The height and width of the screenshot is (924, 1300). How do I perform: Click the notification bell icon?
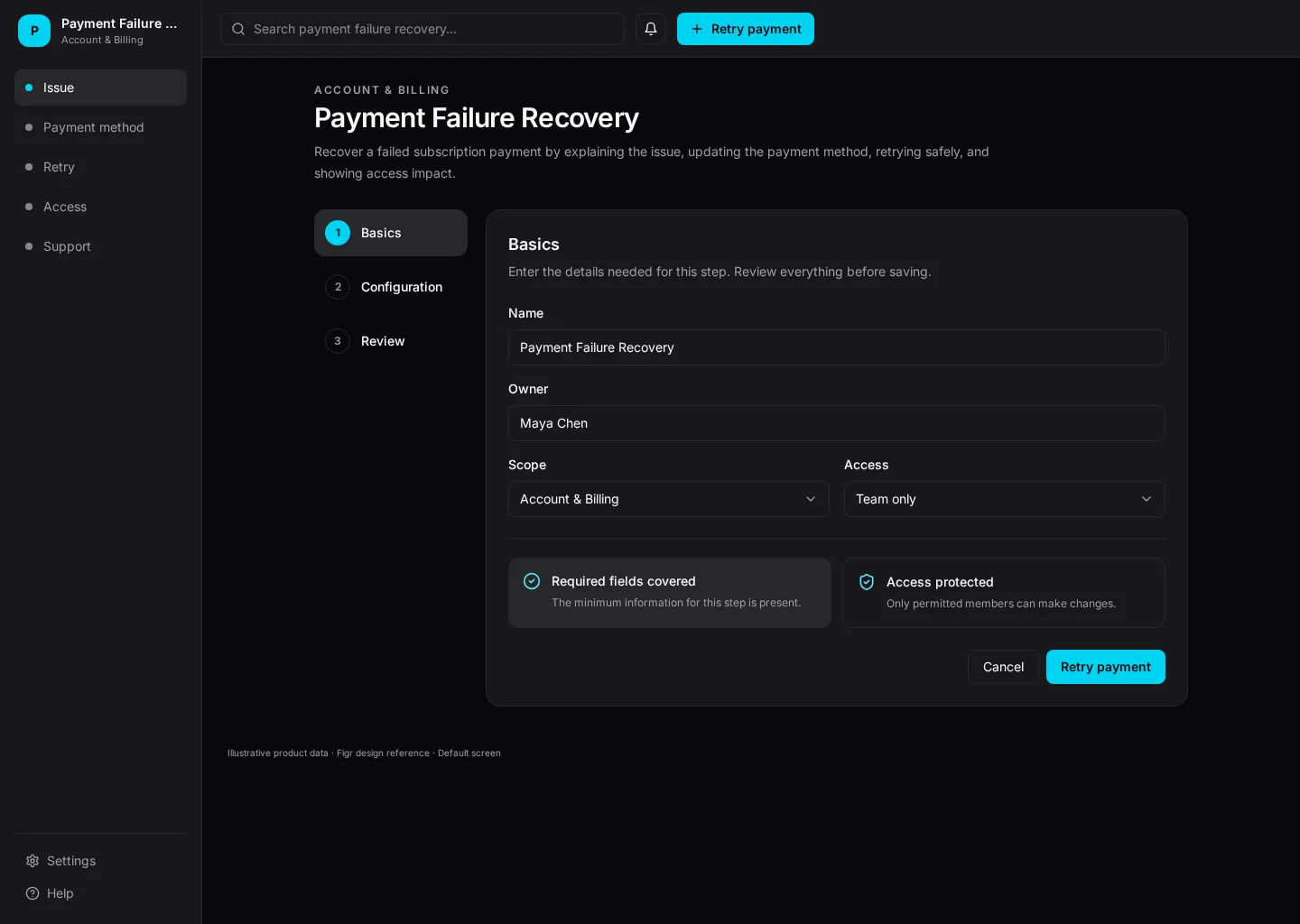(650, 29)
